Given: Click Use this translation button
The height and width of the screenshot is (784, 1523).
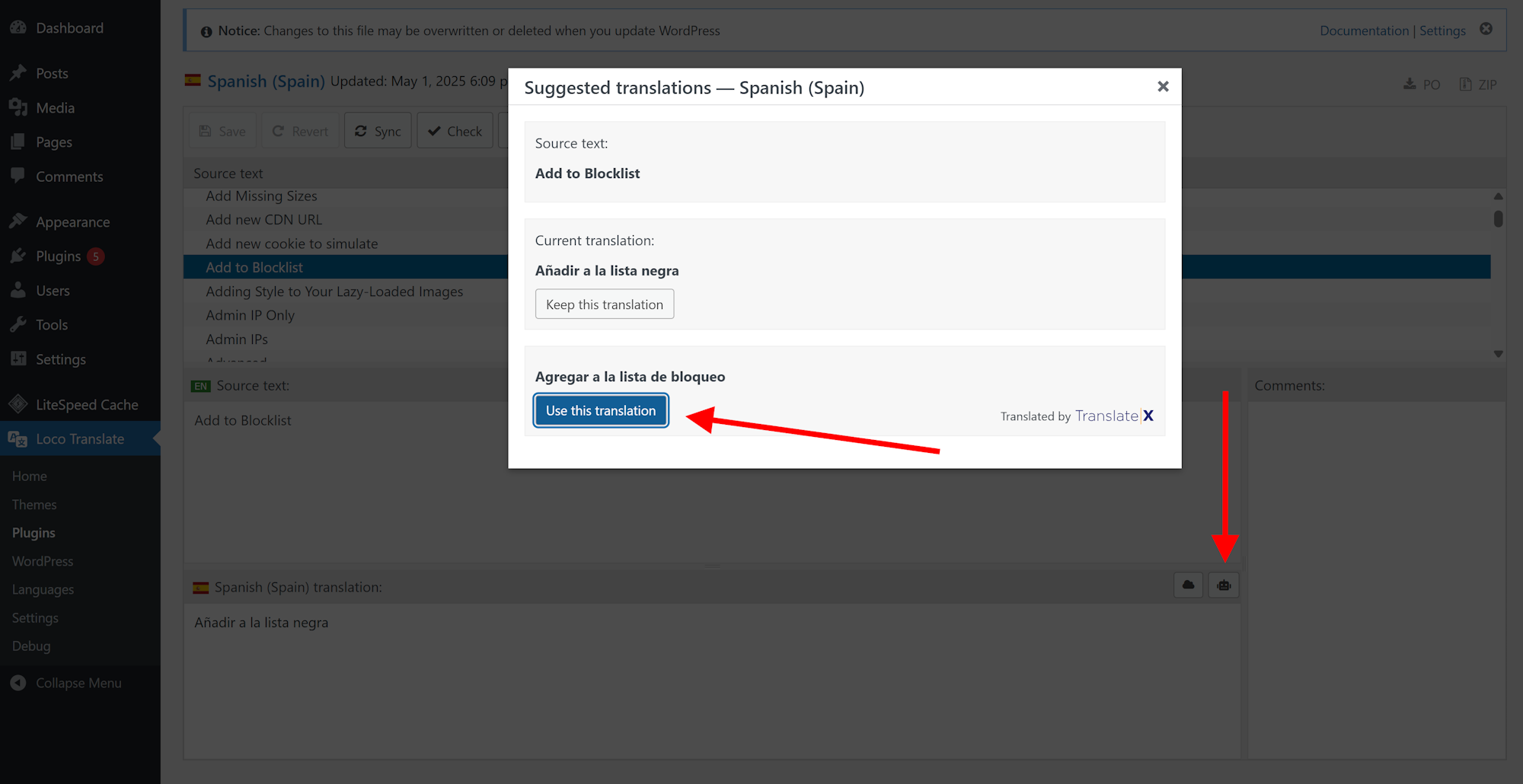Looking at the screenshot, I should pos(601,411).
